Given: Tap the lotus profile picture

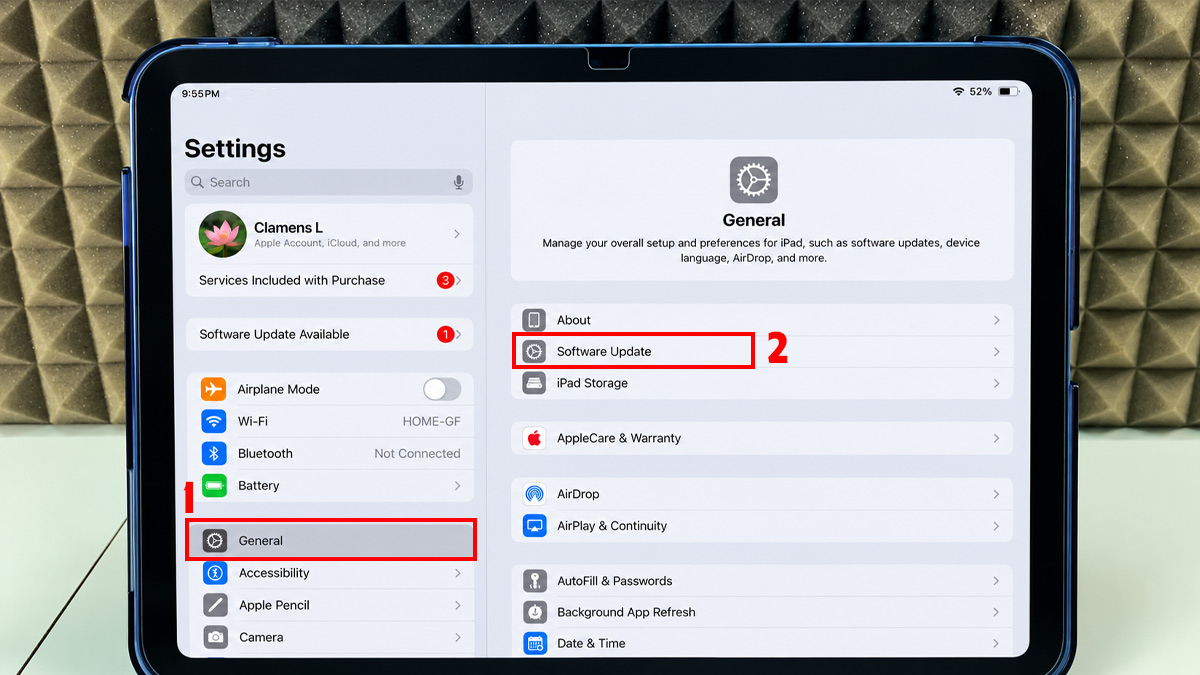Looking at the screenshot, I should [x=223, y=234].
